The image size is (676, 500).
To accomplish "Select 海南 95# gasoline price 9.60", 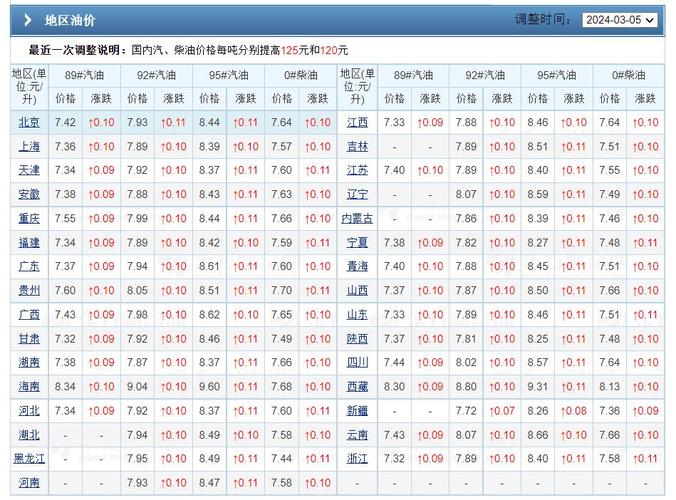I will tap(210, 387).
